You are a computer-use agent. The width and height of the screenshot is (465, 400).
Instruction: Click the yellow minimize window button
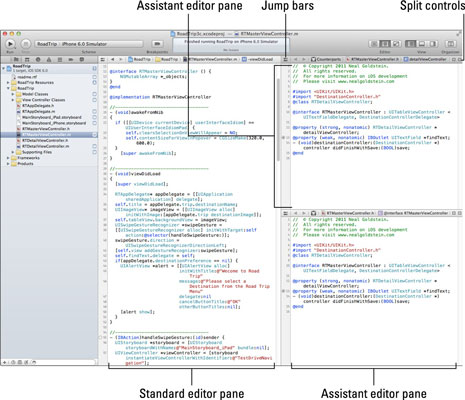click(12, 34)
